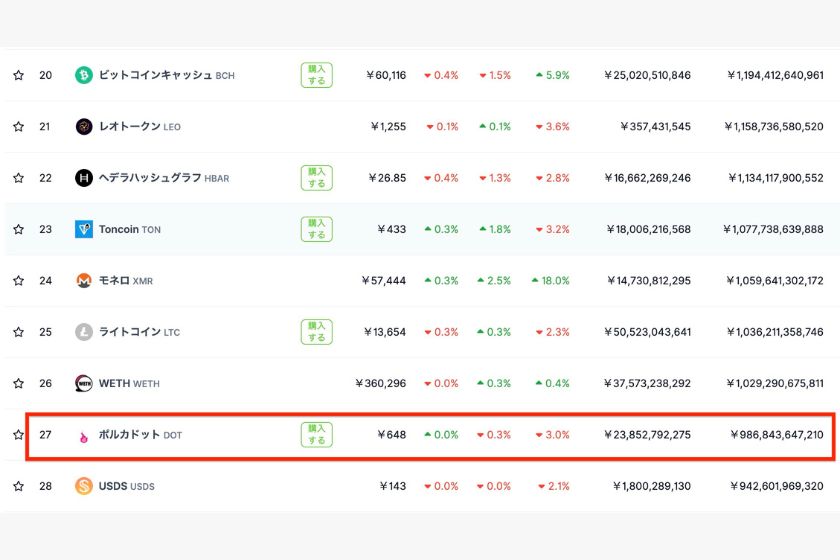Click the price ¥360,296

380,383
